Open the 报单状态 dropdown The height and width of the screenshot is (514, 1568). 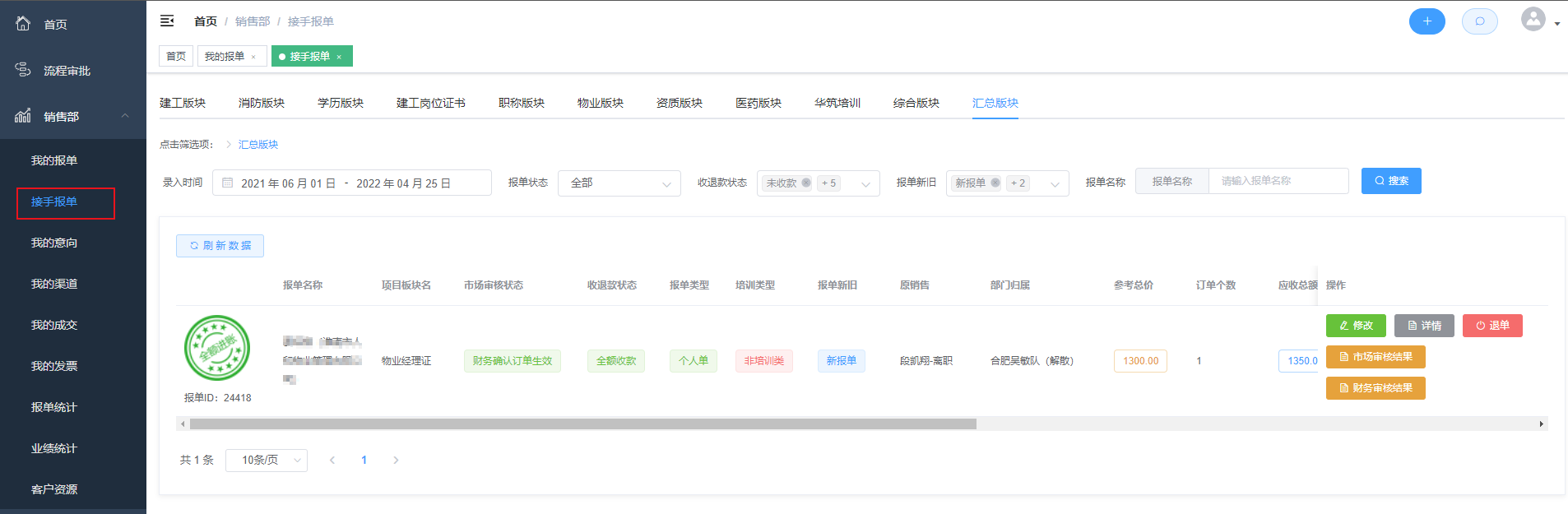click(x=619, y=183)
